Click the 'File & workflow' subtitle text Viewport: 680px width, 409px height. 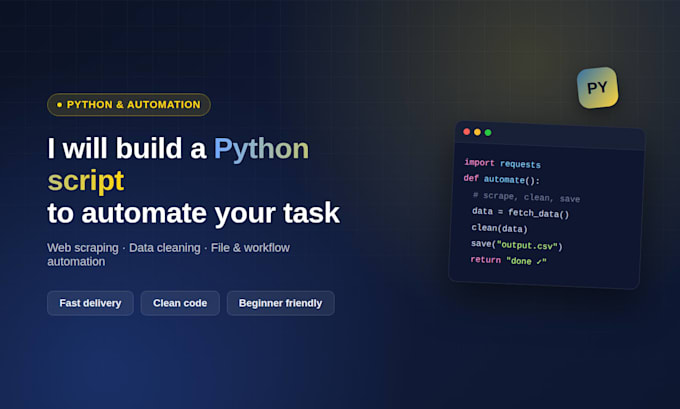coord(250,248)
